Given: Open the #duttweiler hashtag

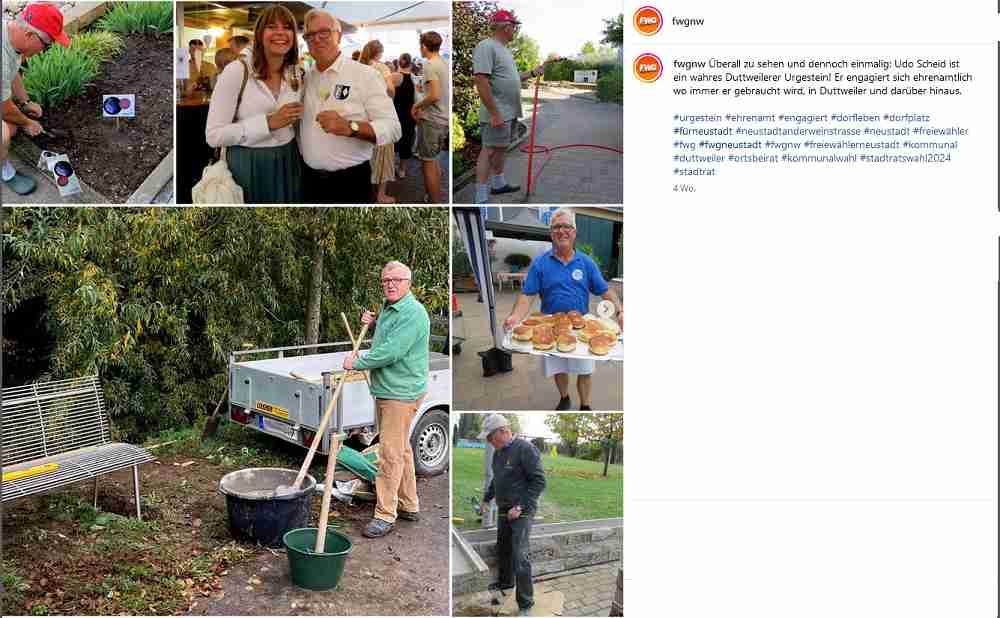Looking at the screenshot, I should [699, 158].
